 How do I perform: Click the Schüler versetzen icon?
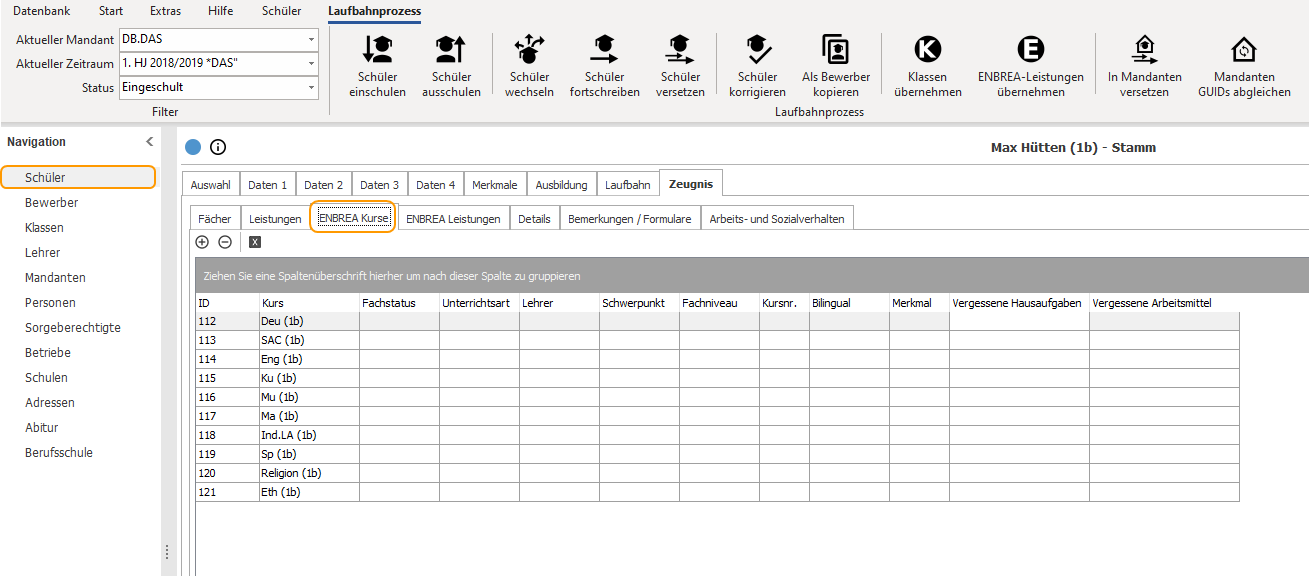680,49
